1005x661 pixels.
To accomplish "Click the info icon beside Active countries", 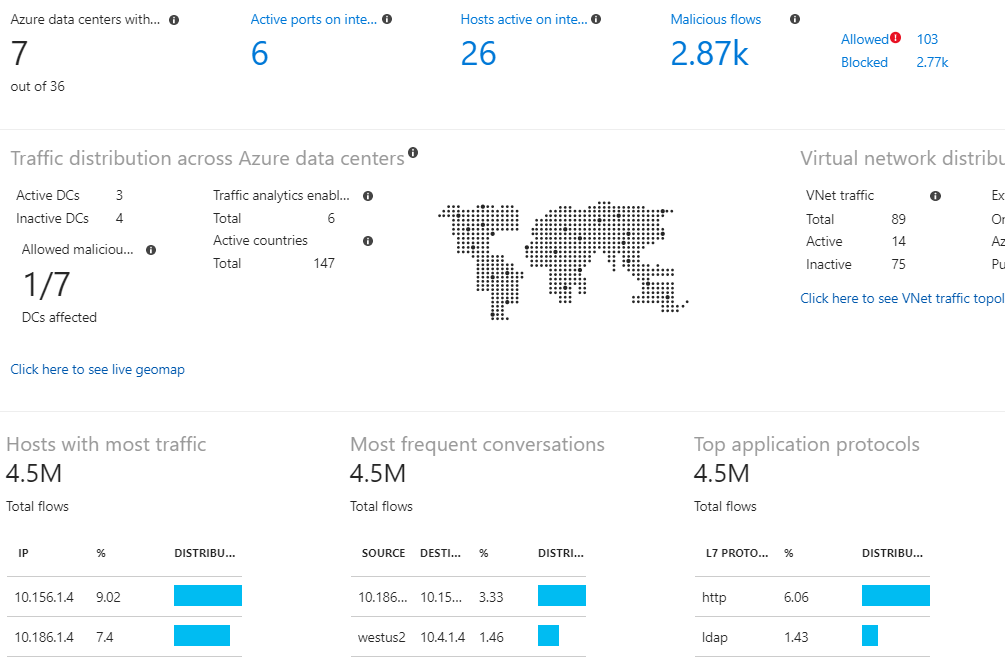I will coord(367,241).
